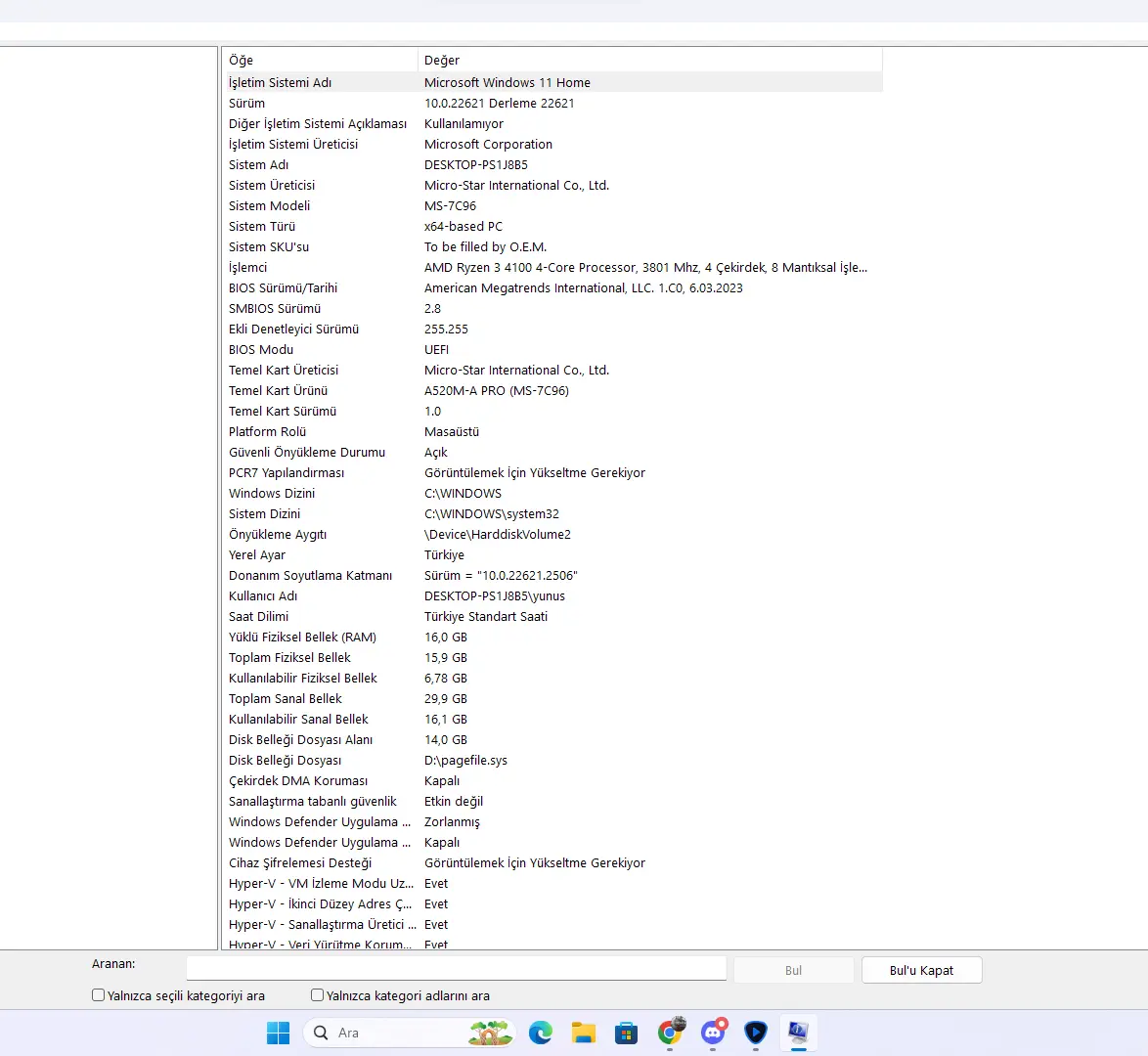The width and height of the screenshot is (1148, 1056).
Task: Select the value '15,9 GB'
Action: click(446, 657)
